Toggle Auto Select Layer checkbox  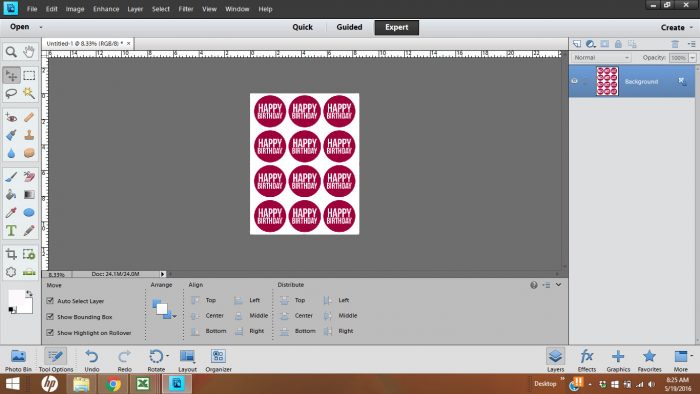point(50,301)
